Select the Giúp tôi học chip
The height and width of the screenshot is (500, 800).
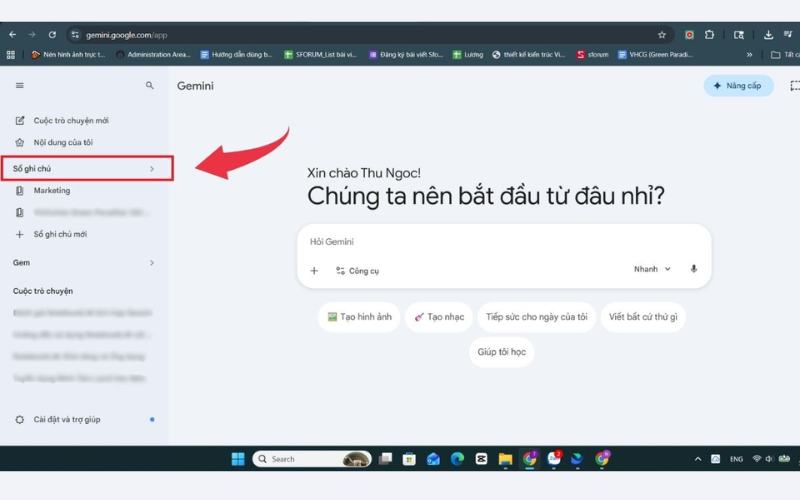click(x=502, y=352)
